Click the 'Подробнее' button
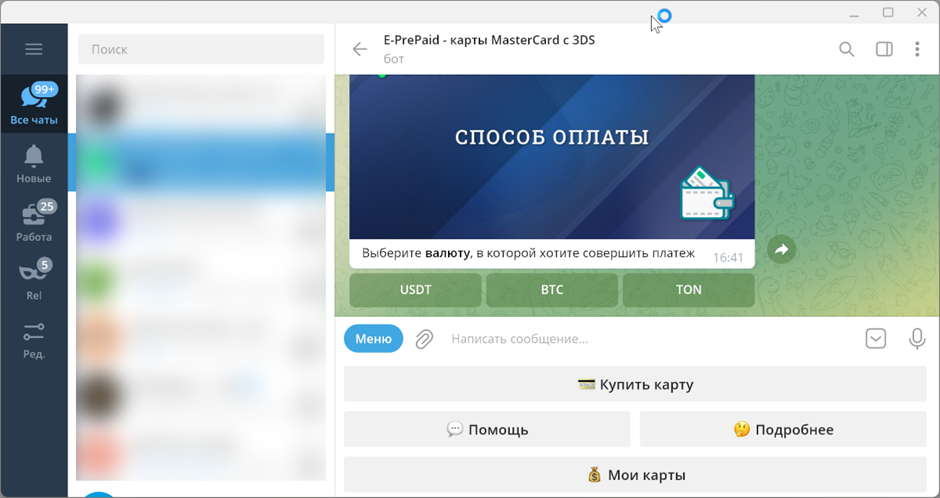The width and height of the screenshot is (940, 498). 783,429
